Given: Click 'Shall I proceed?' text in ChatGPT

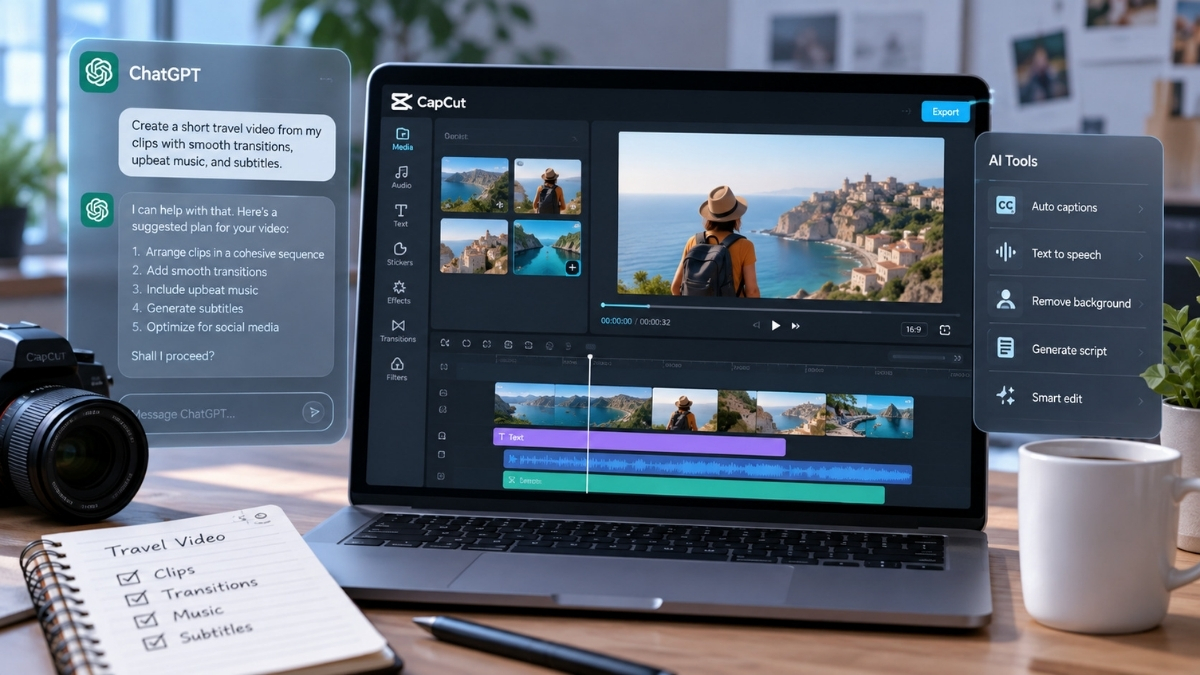Looking at the screenshot, I should pos(173,356).
